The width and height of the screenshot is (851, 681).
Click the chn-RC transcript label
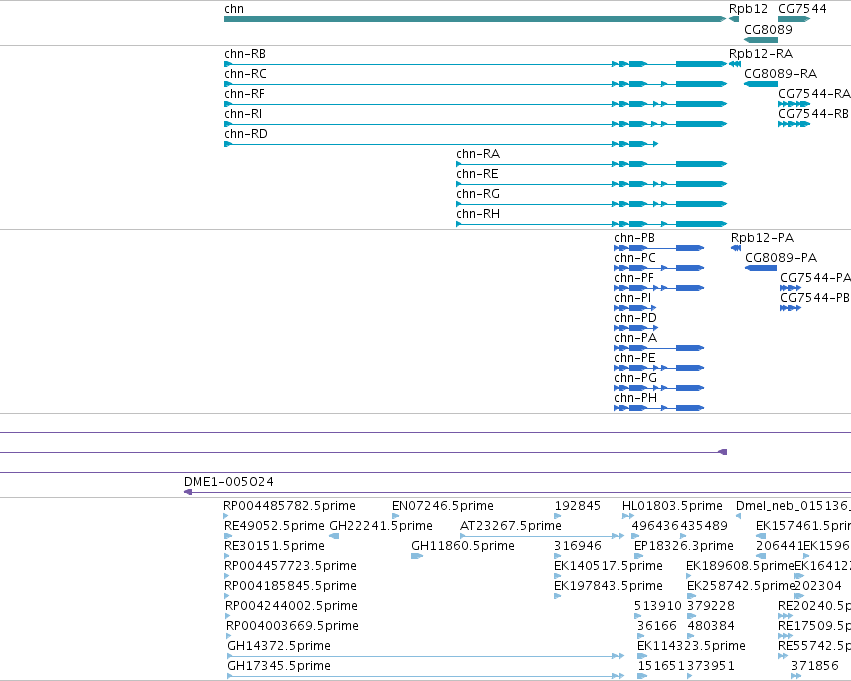coord(245,74)
